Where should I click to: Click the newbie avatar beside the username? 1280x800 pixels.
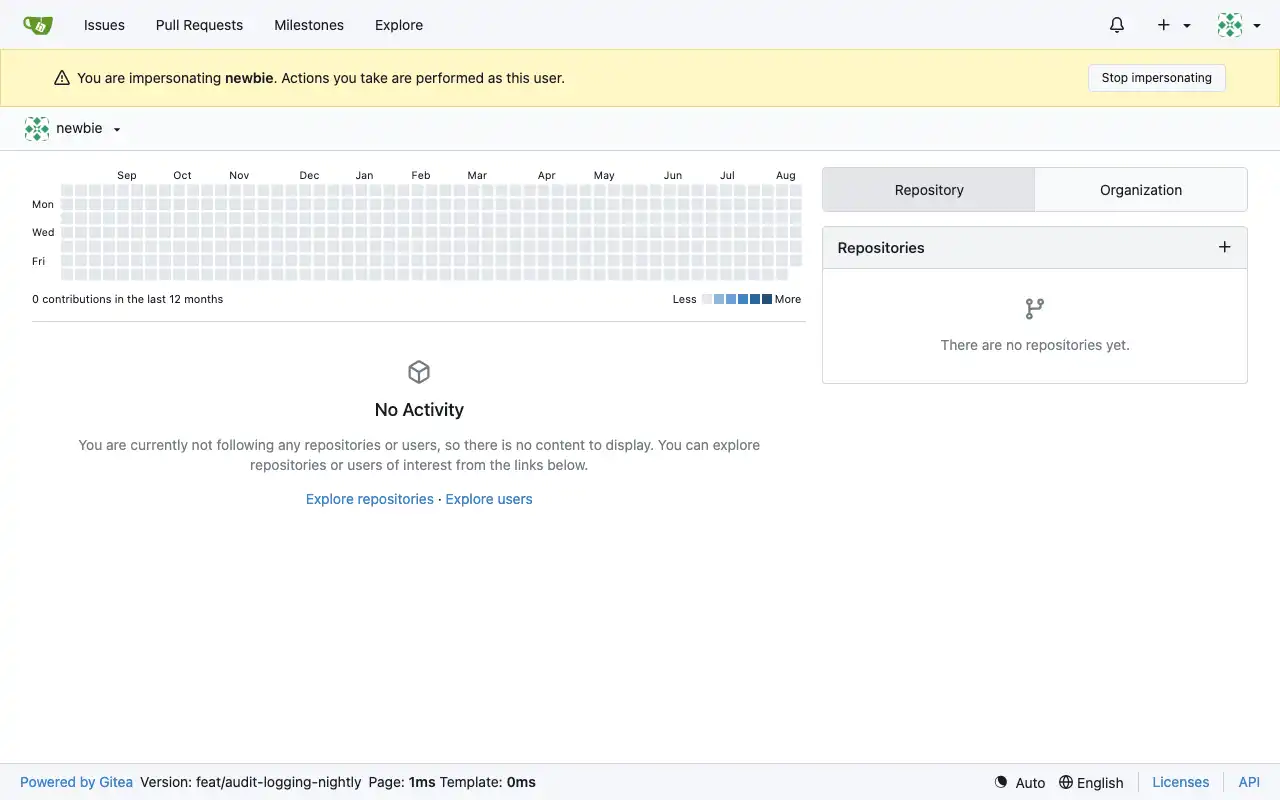[37, 129]
